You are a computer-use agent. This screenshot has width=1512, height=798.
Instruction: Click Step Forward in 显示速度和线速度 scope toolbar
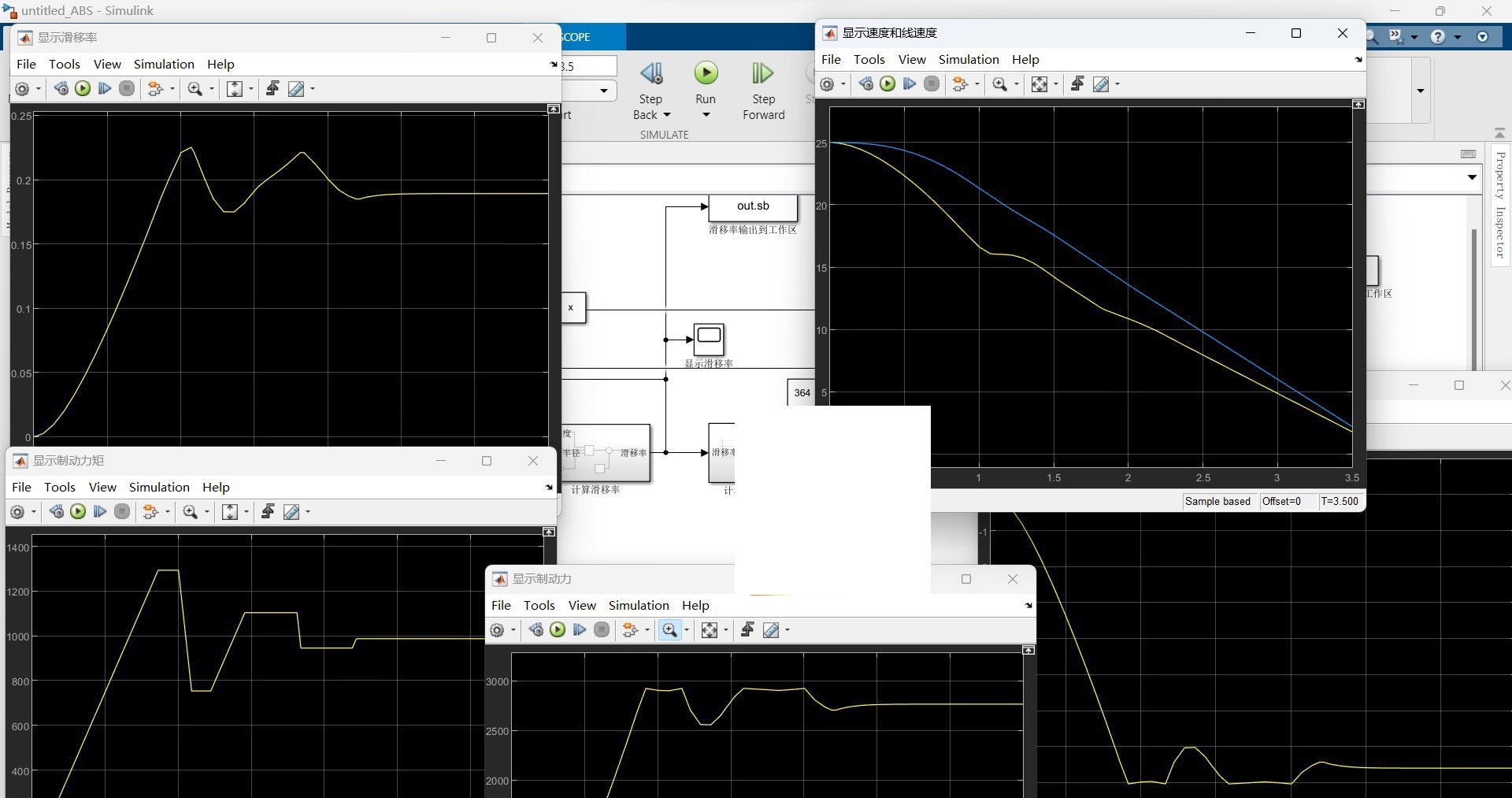(910, 84)
